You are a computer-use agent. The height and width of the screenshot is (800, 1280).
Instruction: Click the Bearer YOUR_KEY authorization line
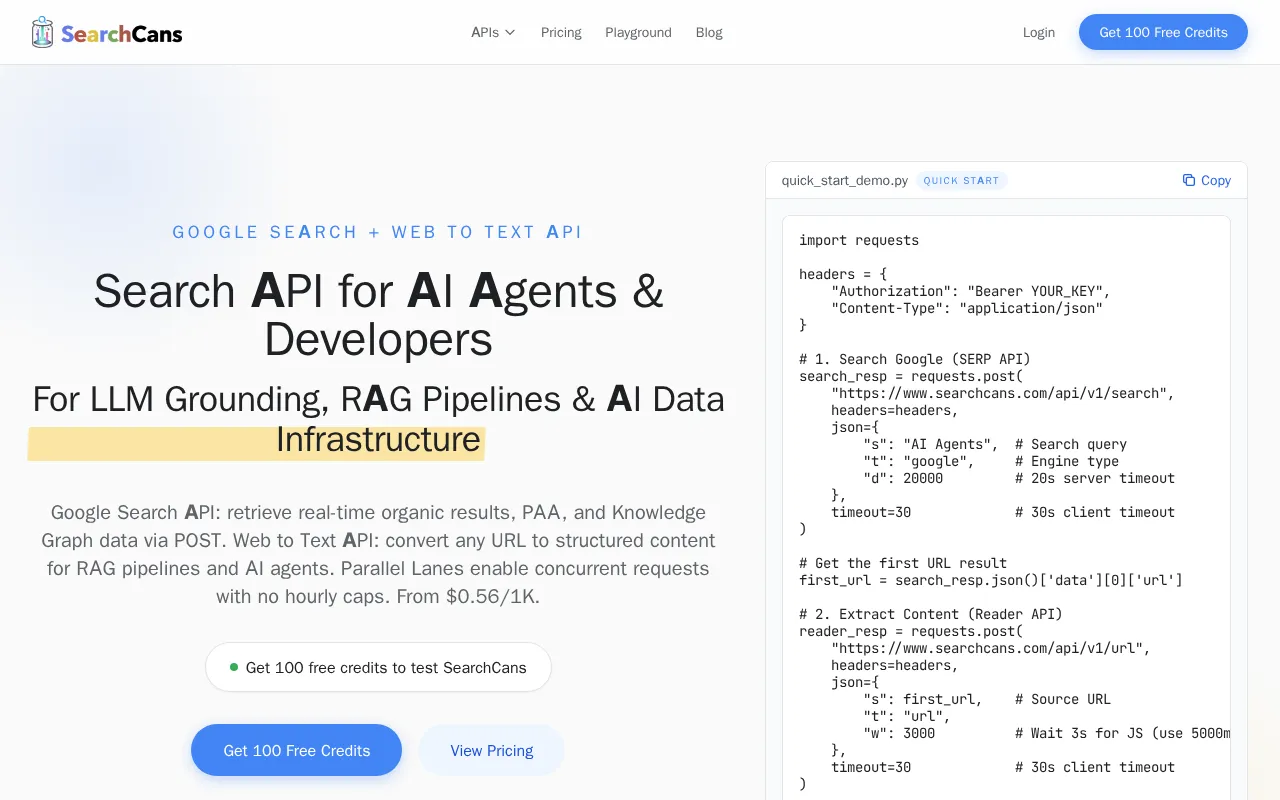(x=971, y=291)
